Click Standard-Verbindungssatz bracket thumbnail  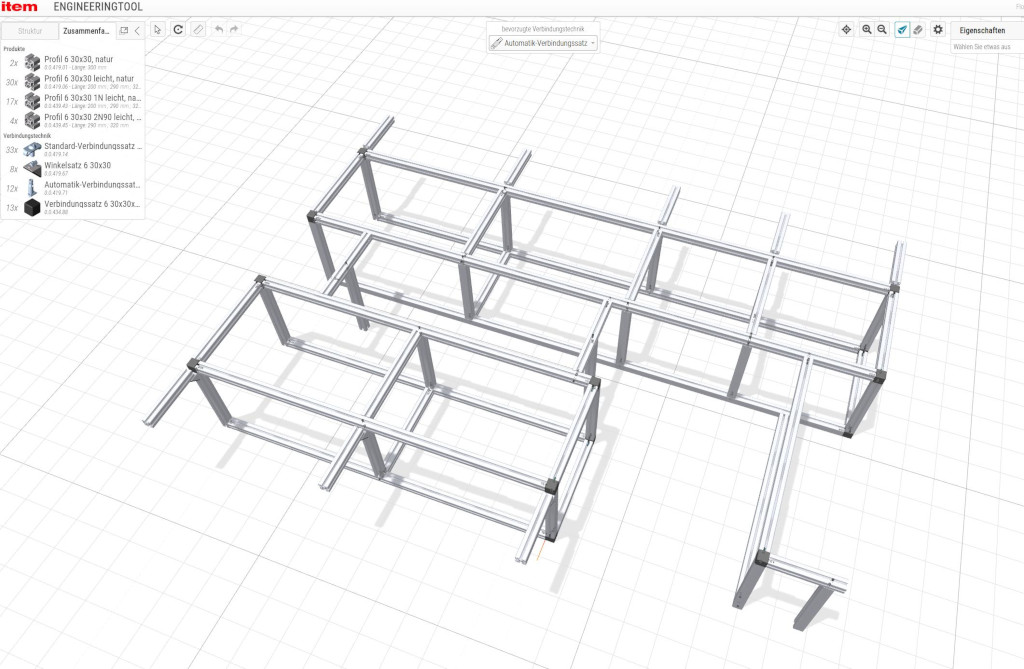[32, 150]
